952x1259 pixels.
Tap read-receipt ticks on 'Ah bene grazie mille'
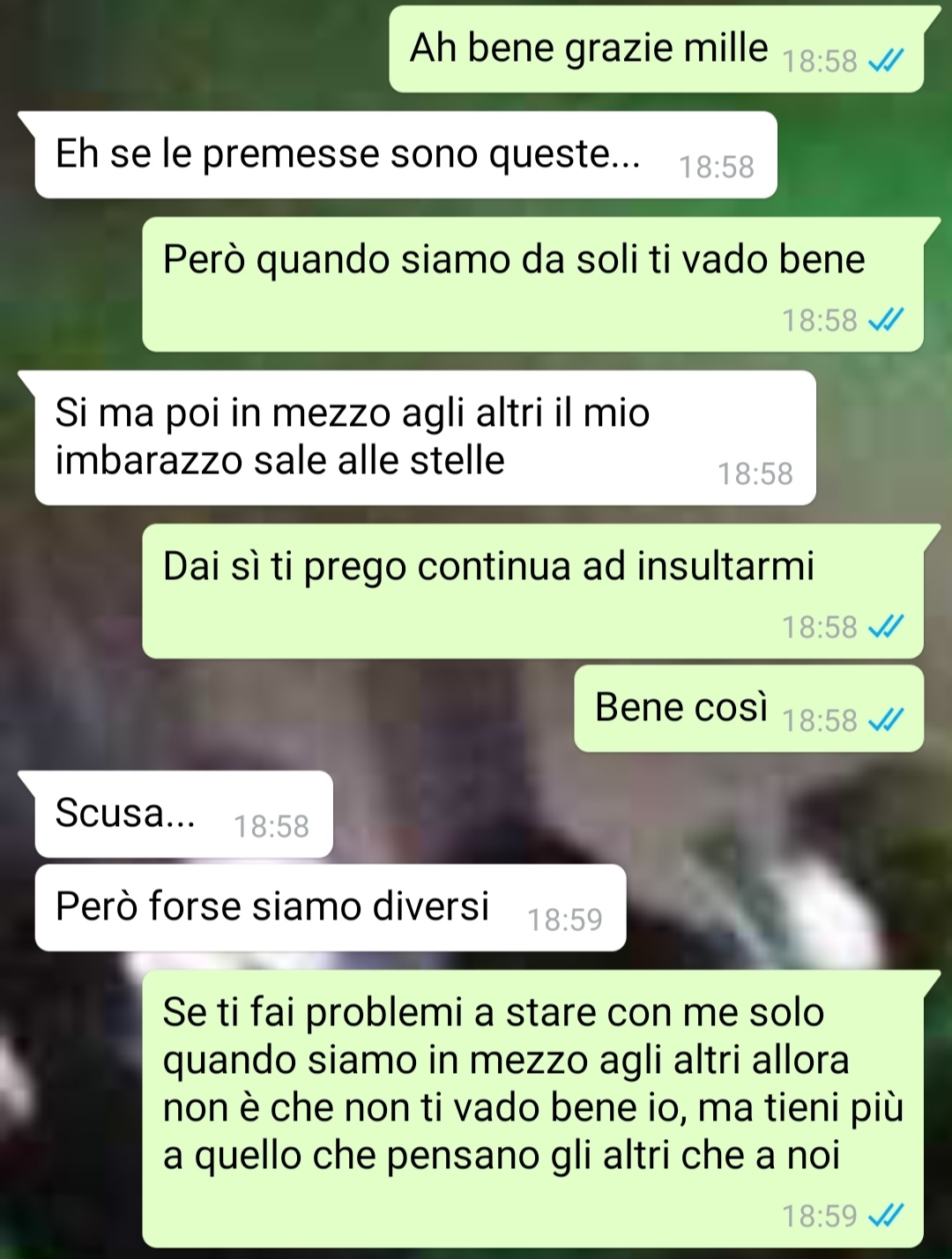coord(886,61)
